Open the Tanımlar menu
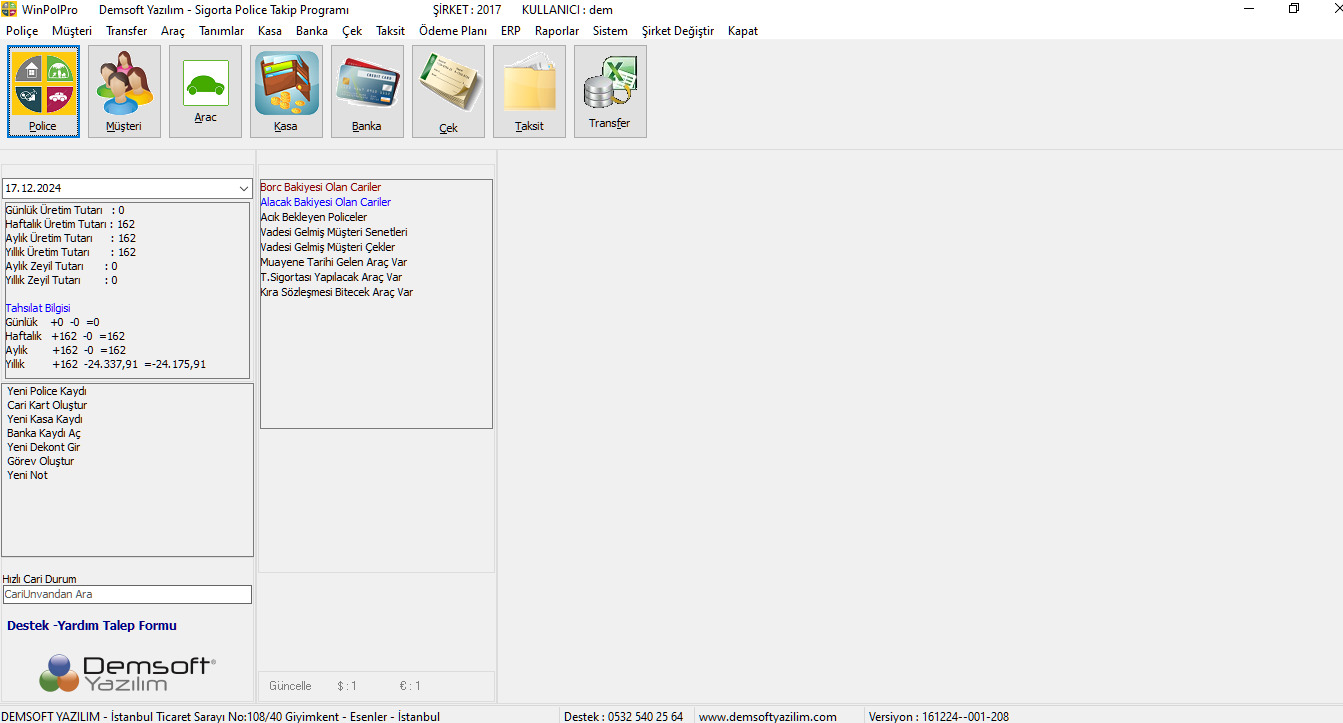This screenshot has height=723, width=1343. [221, 31]
